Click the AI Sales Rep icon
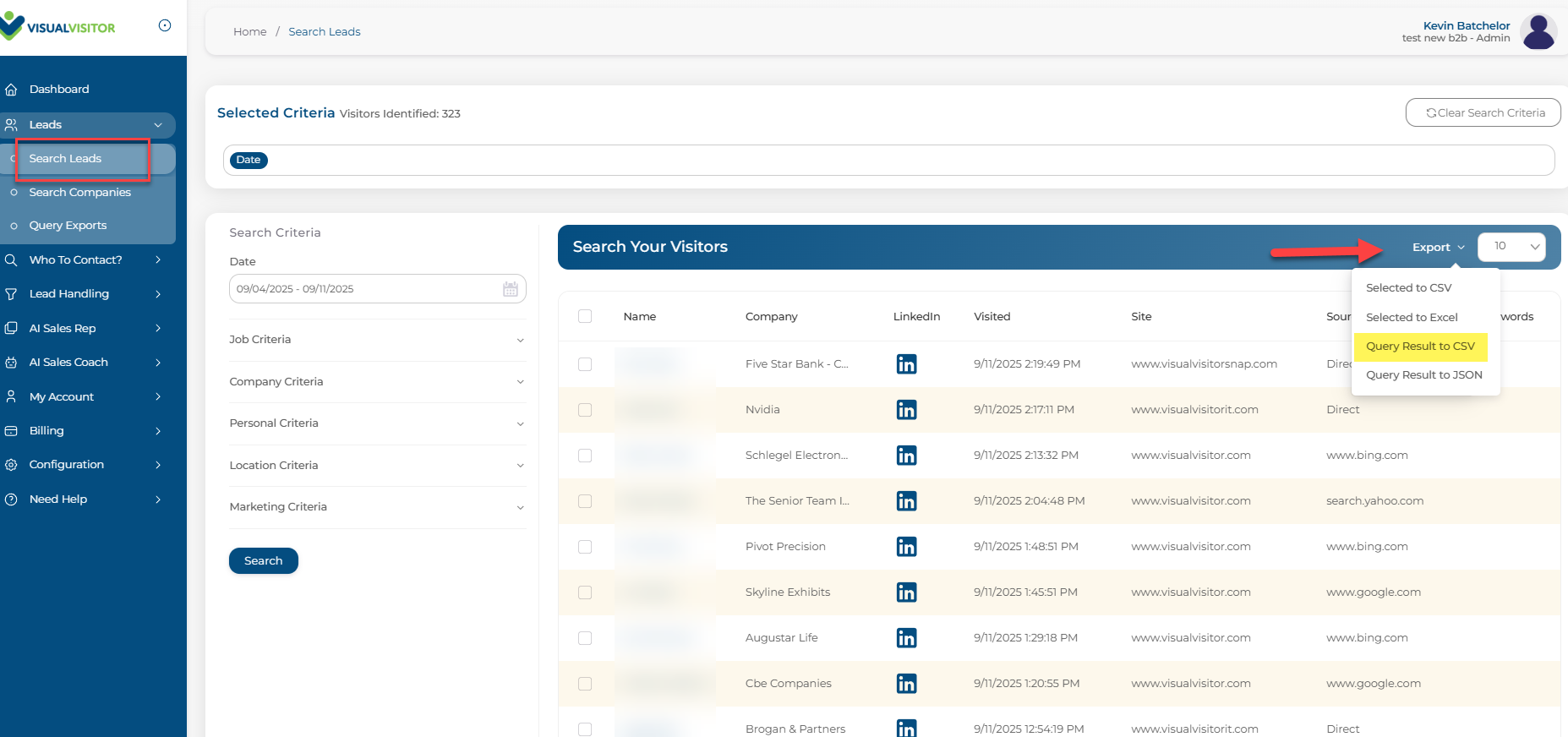Viewport: 1568px width, 737px height. point(11,328)
